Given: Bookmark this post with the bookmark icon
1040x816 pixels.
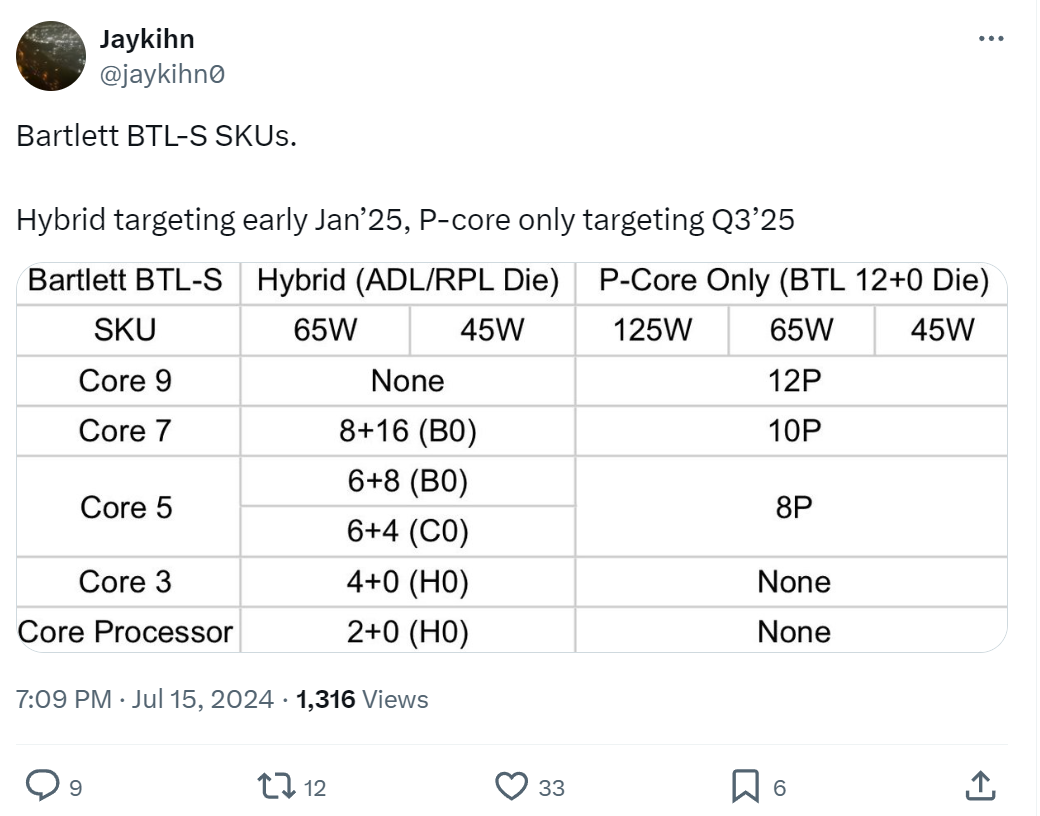Looking at the screenshot, I should point(745,787).
